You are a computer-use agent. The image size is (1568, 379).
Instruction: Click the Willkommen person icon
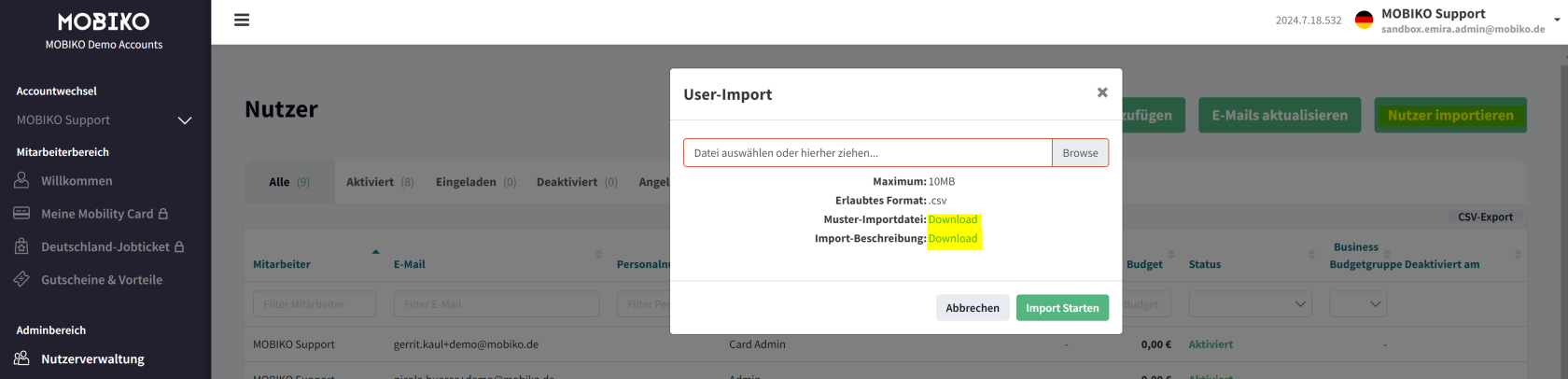coord(21,180)
